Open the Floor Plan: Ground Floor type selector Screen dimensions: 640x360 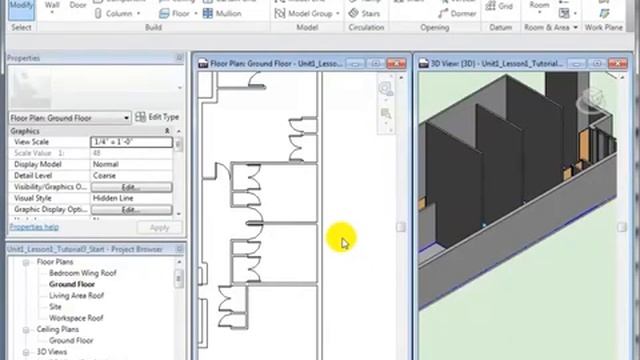coord(70,118)
